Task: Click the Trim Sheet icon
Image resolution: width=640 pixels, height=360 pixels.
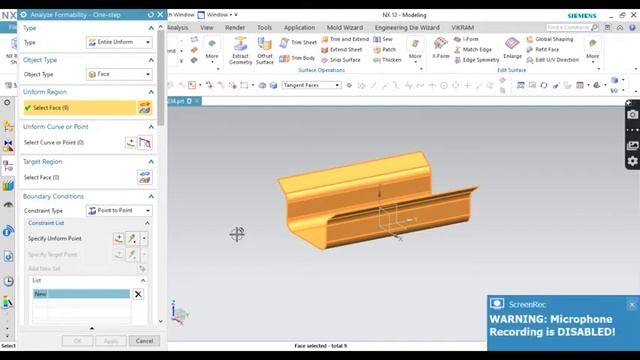Action: (x=284, y=42)
